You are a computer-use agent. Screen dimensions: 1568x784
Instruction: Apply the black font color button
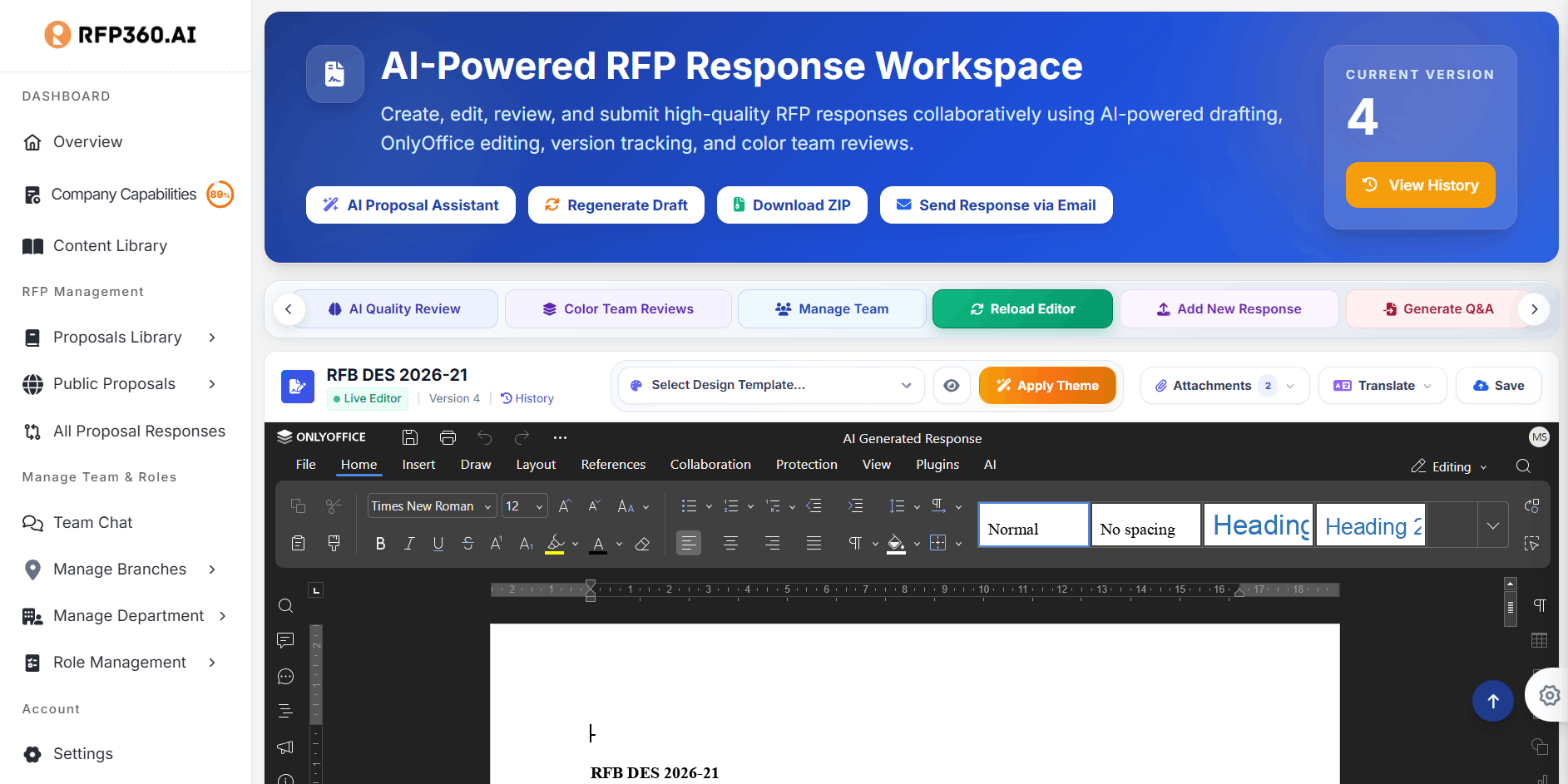point(598,544)
